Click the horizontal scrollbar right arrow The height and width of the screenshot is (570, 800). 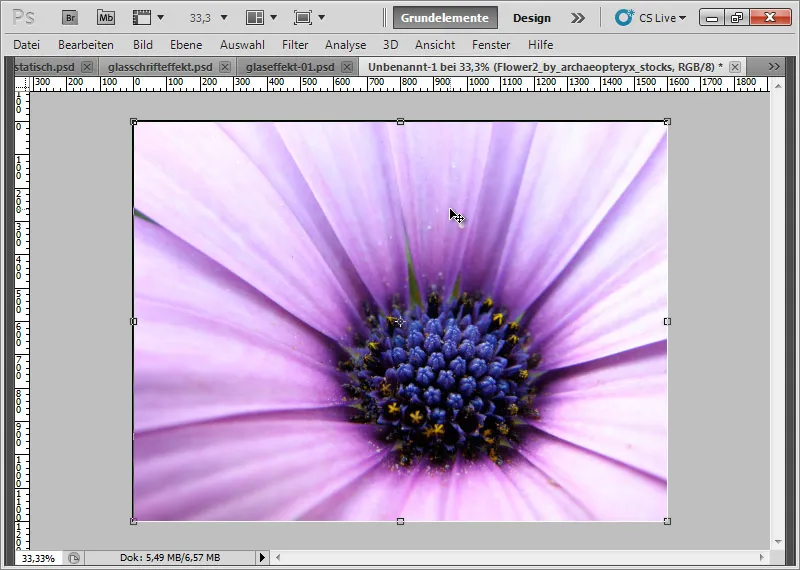[x=762, y=558]
